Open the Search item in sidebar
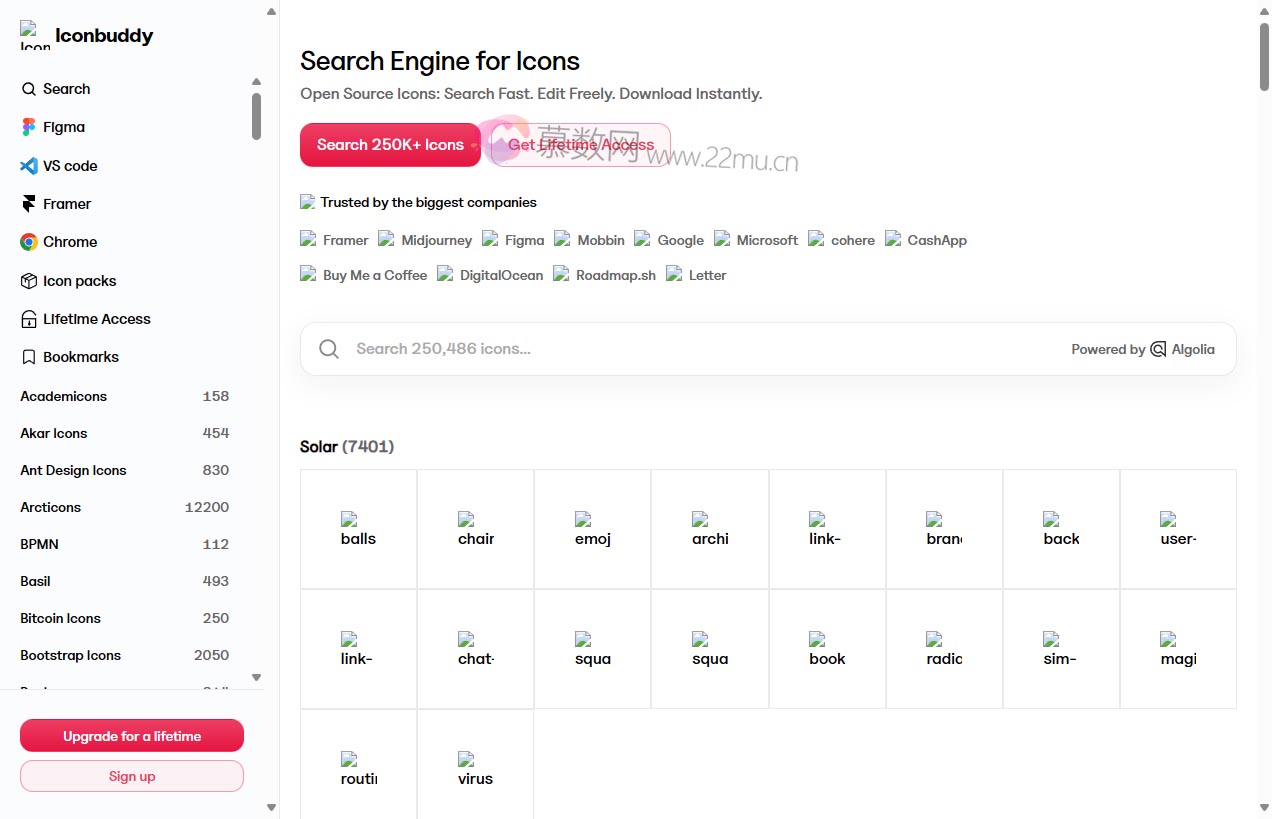Image resolution: width=1272 pixels, height=819 pixels. [x=66, y=89]
